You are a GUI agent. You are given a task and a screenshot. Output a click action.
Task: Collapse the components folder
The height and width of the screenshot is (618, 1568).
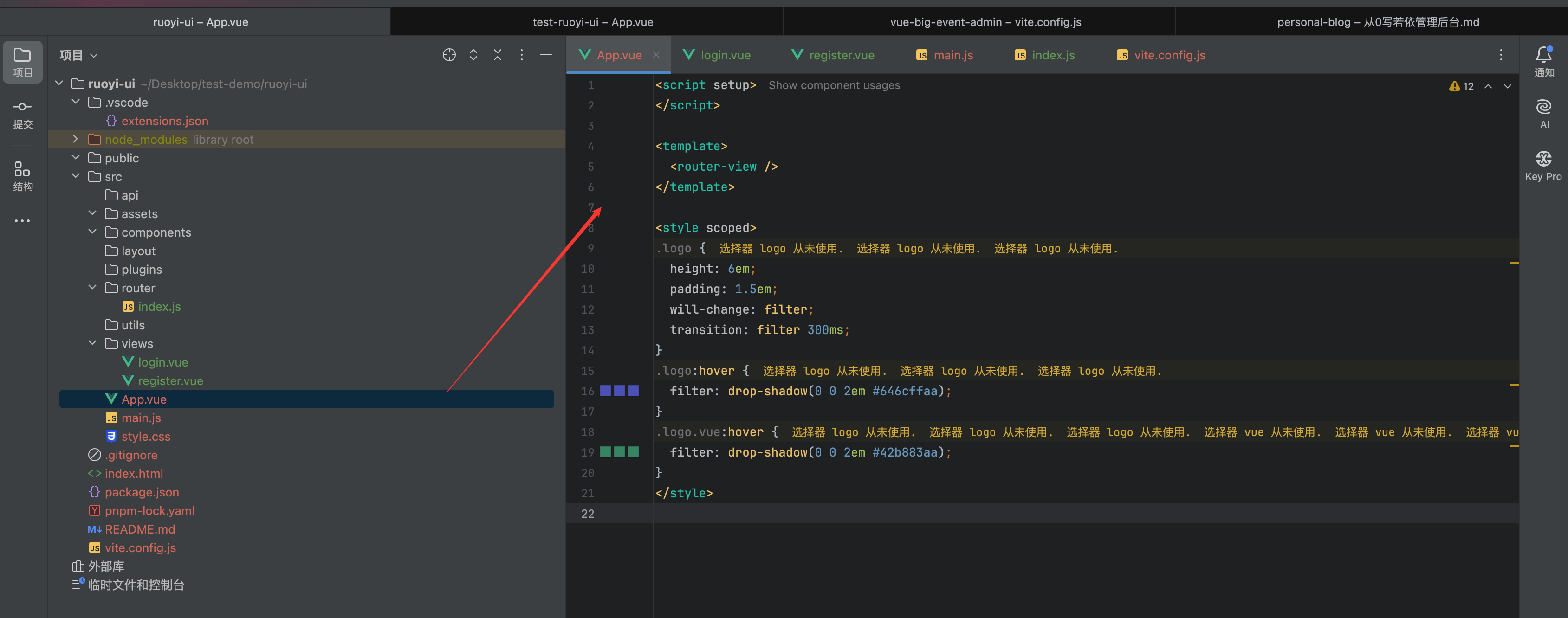92,232
